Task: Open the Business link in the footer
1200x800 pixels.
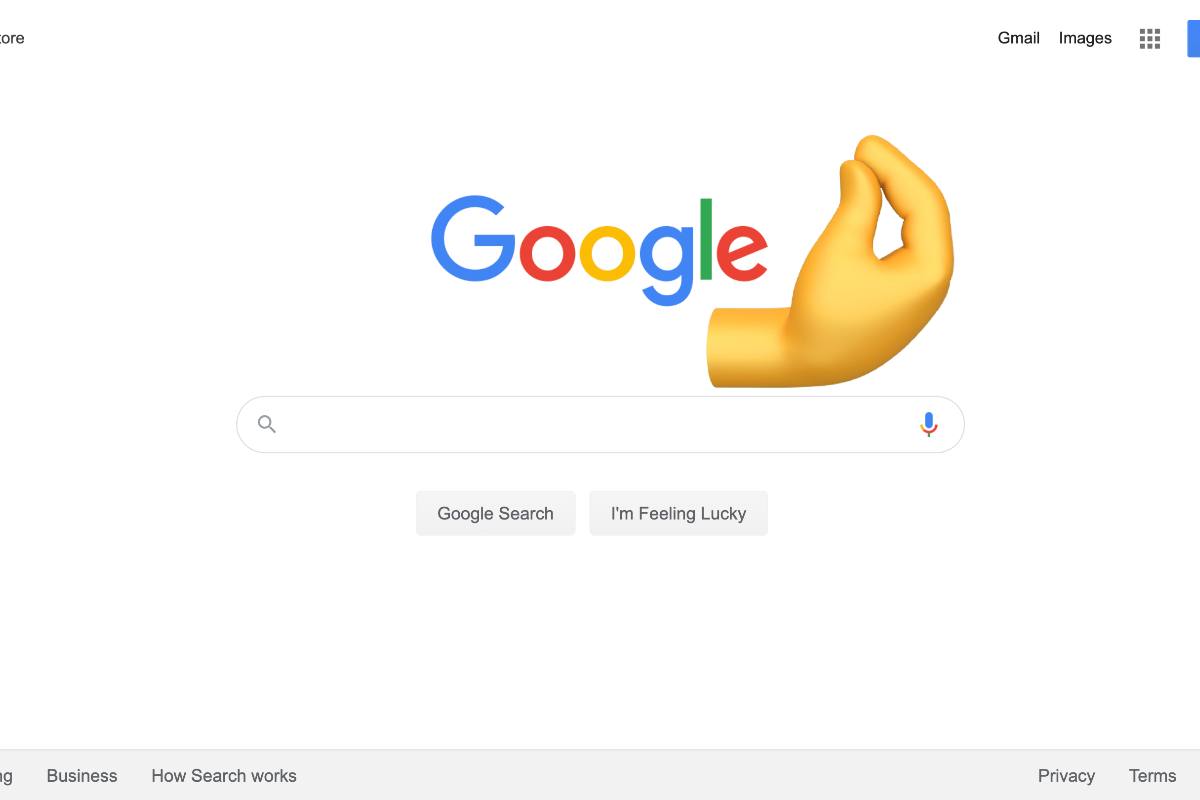Action: coord(82,776)
